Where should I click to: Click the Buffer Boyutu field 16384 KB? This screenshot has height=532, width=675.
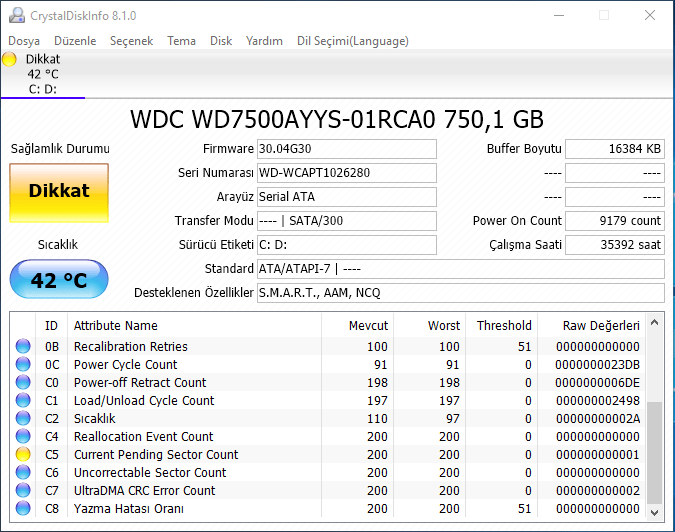coord(615,149)
